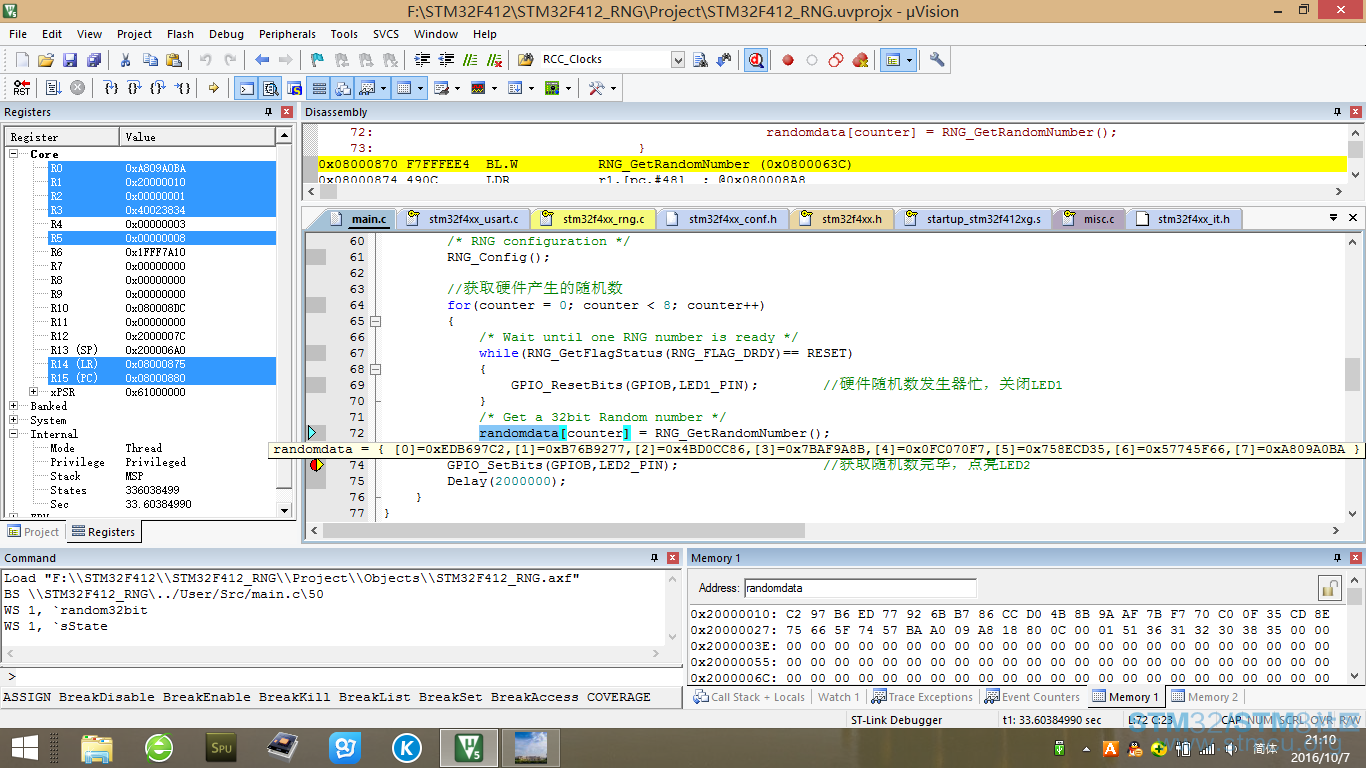
Task: Open the Peripherals menu
Action: (x=286, y=34)
